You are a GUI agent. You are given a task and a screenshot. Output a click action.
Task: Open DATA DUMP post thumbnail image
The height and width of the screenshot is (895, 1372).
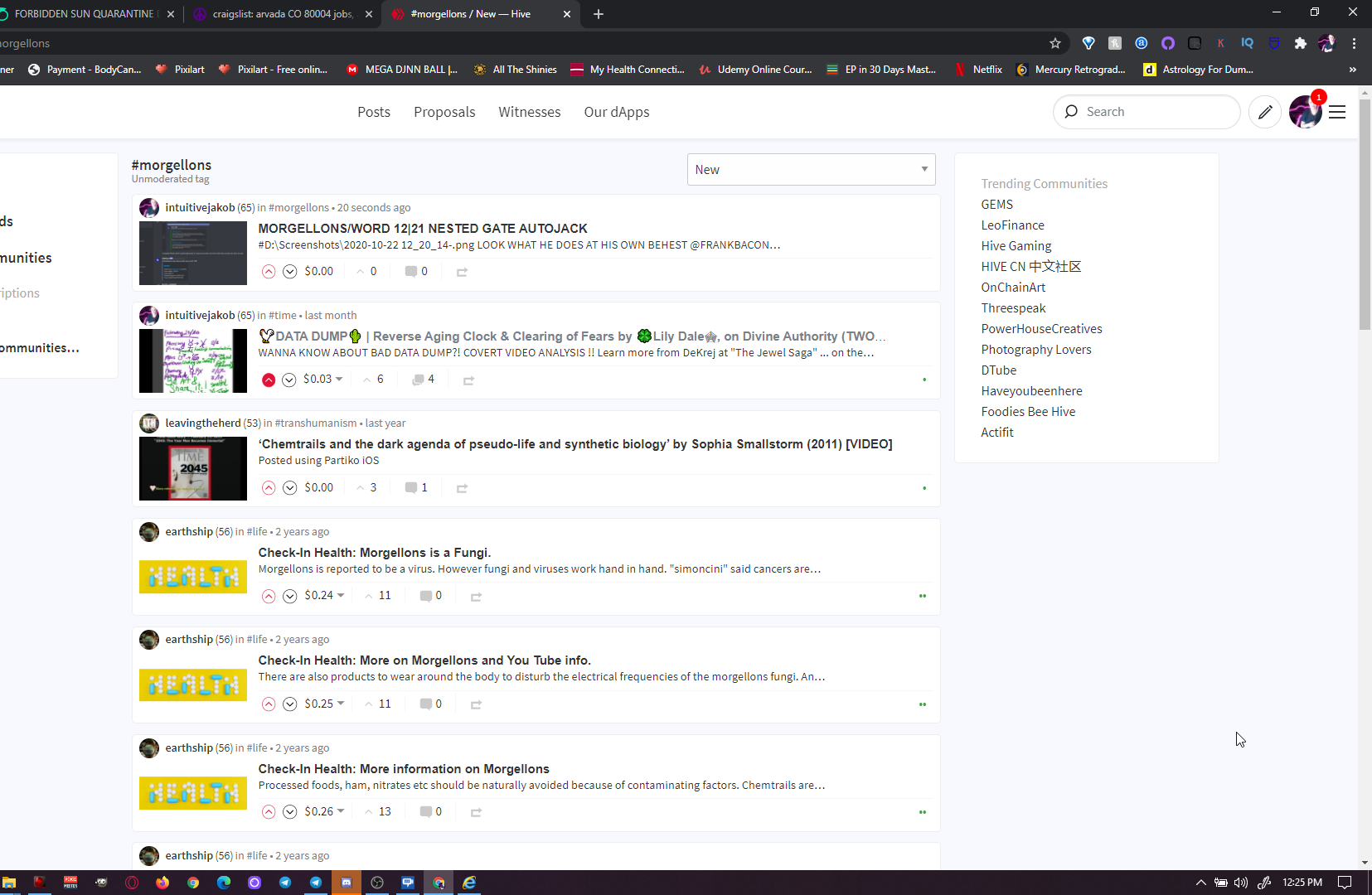click(193, 360)
